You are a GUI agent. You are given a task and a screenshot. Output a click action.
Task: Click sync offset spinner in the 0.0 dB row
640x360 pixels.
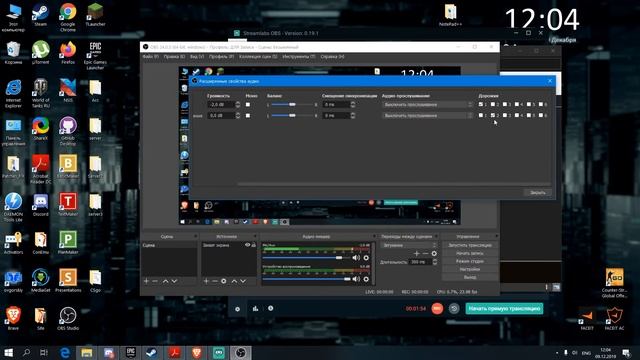click(353, 116)
